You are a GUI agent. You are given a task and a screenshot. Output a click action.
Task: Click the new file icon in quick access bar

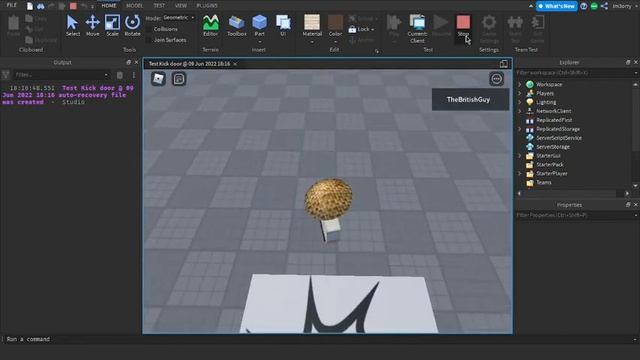tap(30, 6)
